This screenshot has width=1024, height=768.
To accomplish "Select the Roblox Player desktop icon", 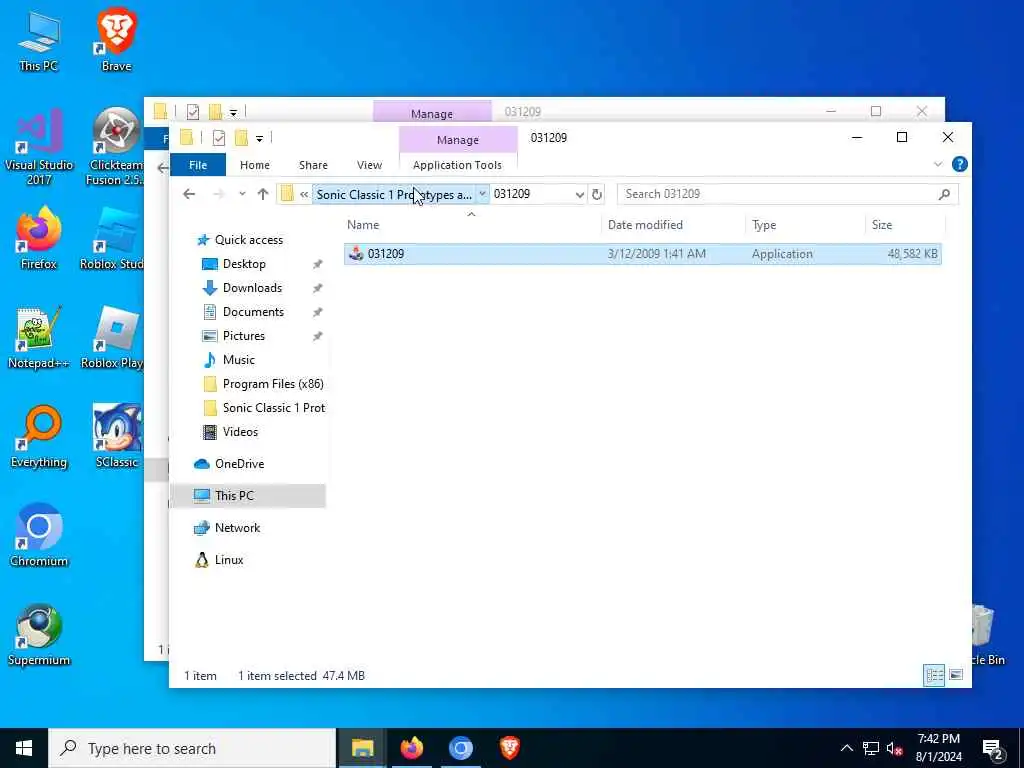I will [114, 337].
